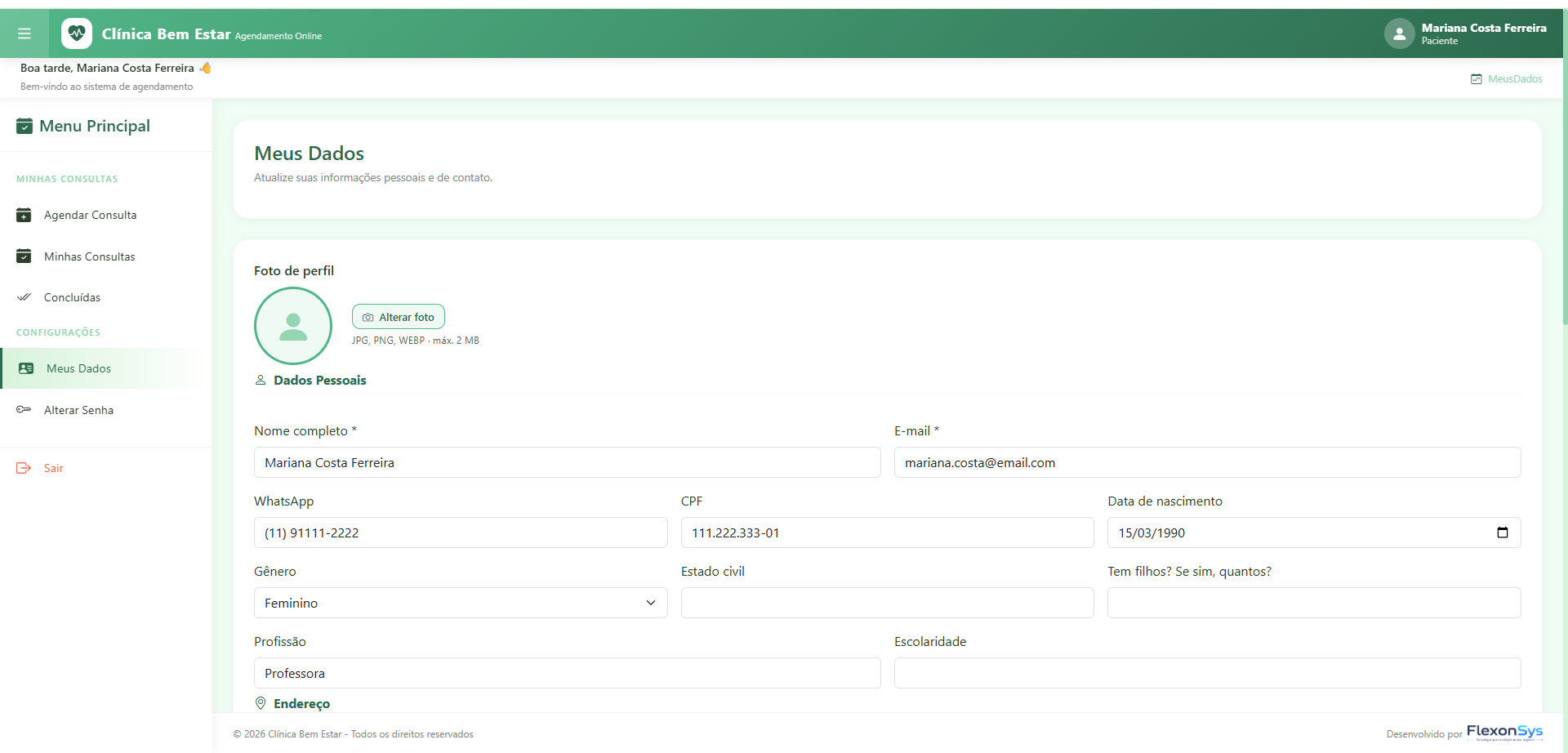Click the Agendar Consulta calendar icon
The width and height of the screenshot is (1568, 753).
pos(24,215)
